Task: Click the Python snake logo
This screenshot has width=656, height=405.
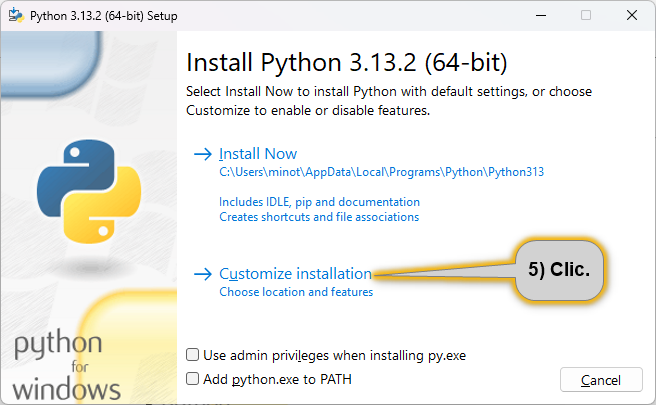Action: tap(89, 191)
